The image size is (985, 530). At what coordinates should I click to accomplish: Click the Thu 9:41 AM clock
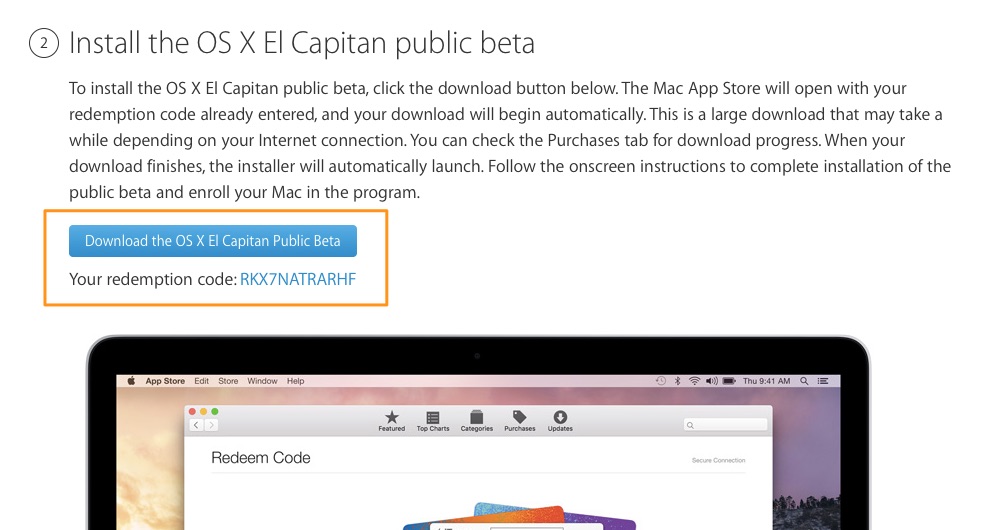766,381
